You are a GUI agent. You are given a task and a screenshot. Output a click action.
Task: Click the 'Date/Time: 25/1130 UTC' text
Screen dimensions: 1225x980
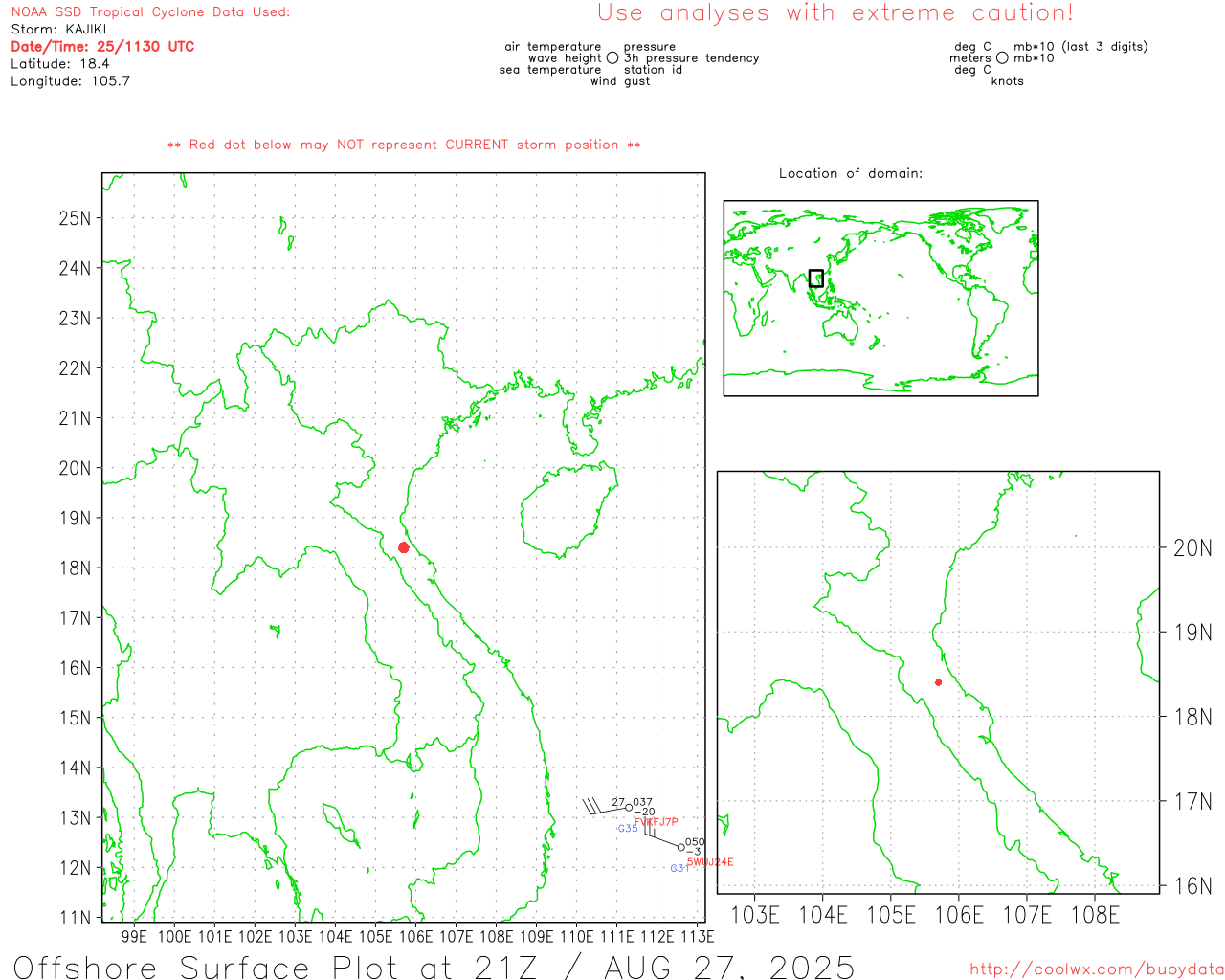click(102, 47)
